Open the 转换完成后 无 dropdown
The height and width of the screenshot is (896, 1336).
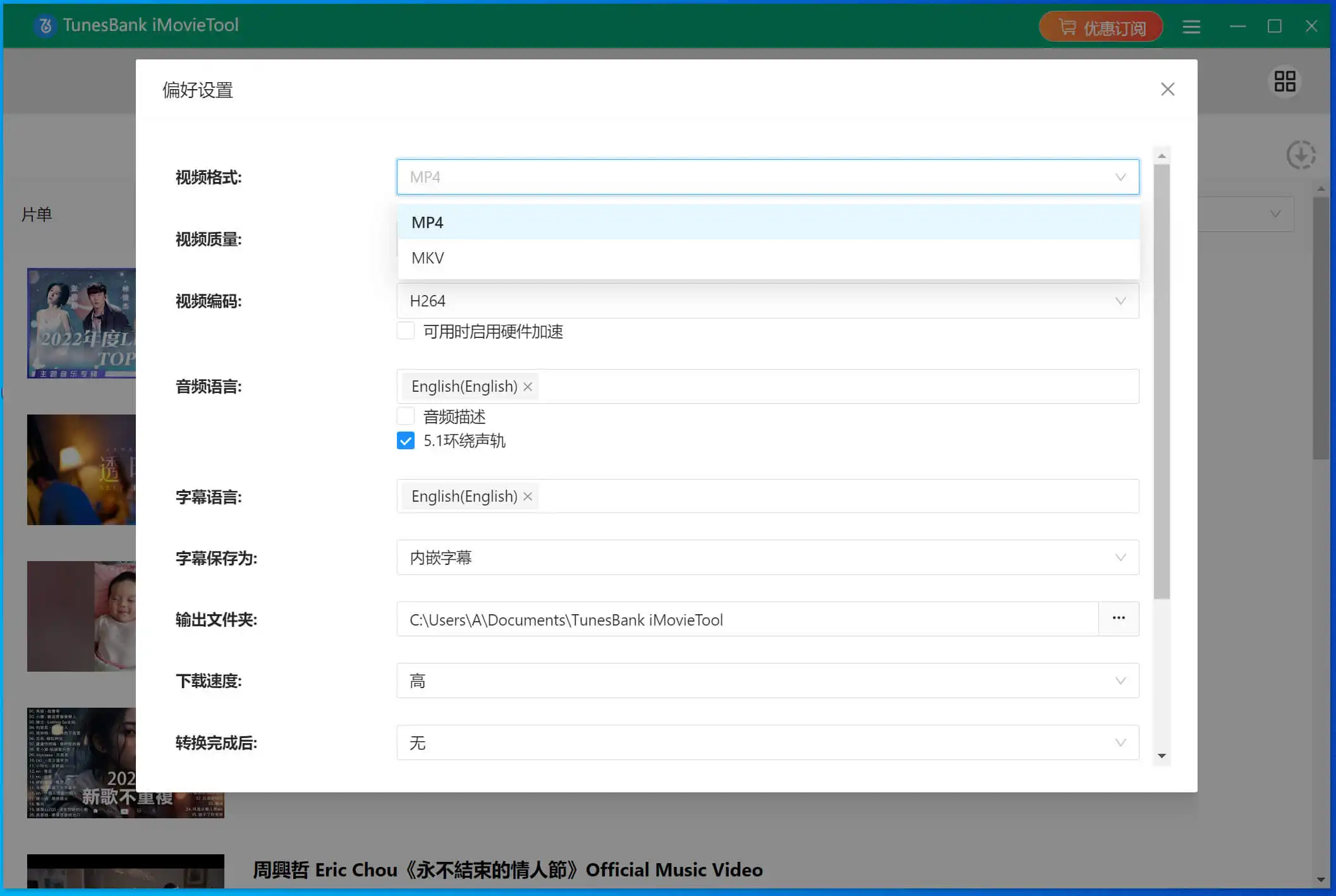click(x=767, y=742)
